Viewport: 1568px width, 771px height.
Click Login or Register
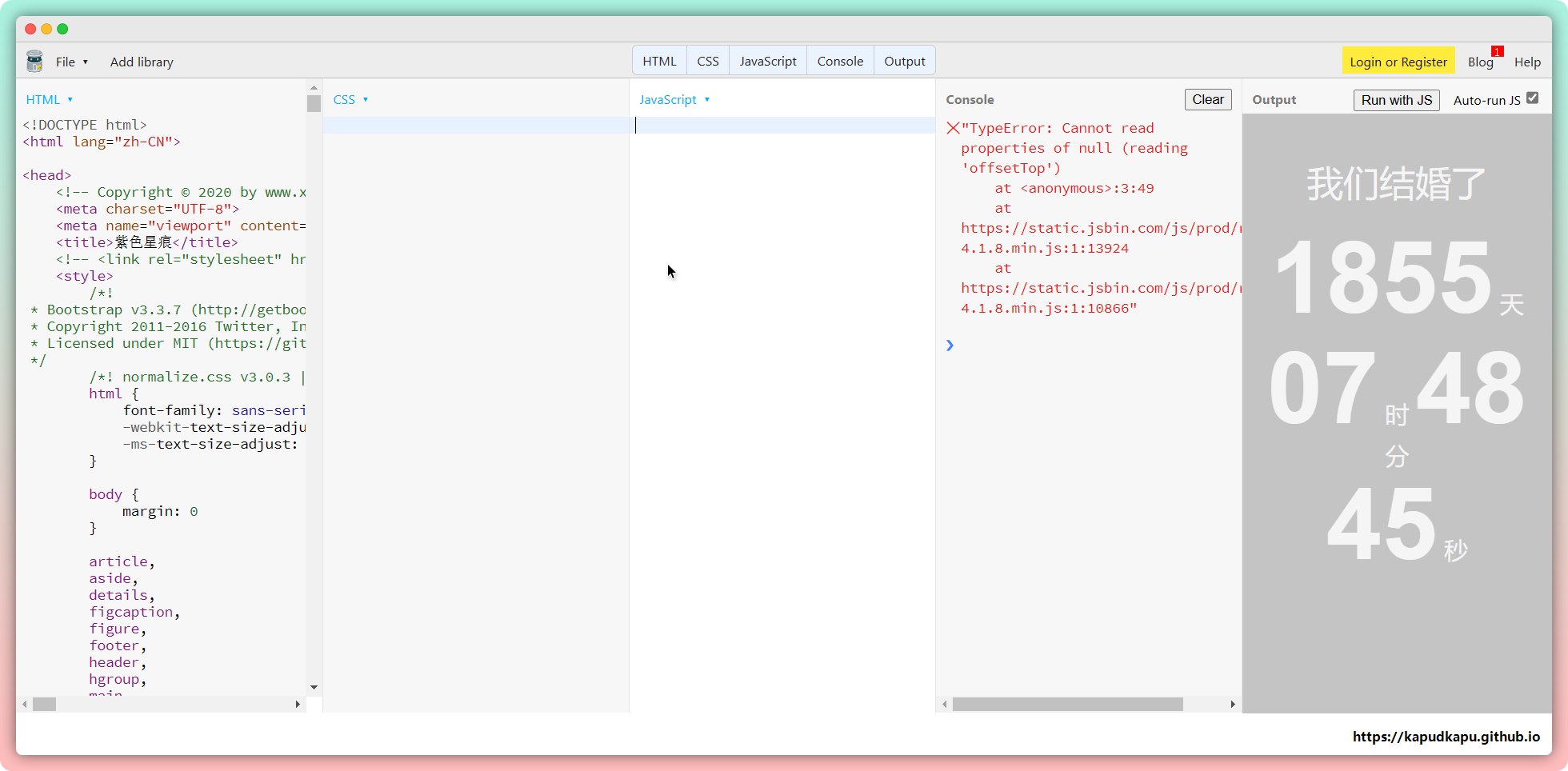[1398, 62]
